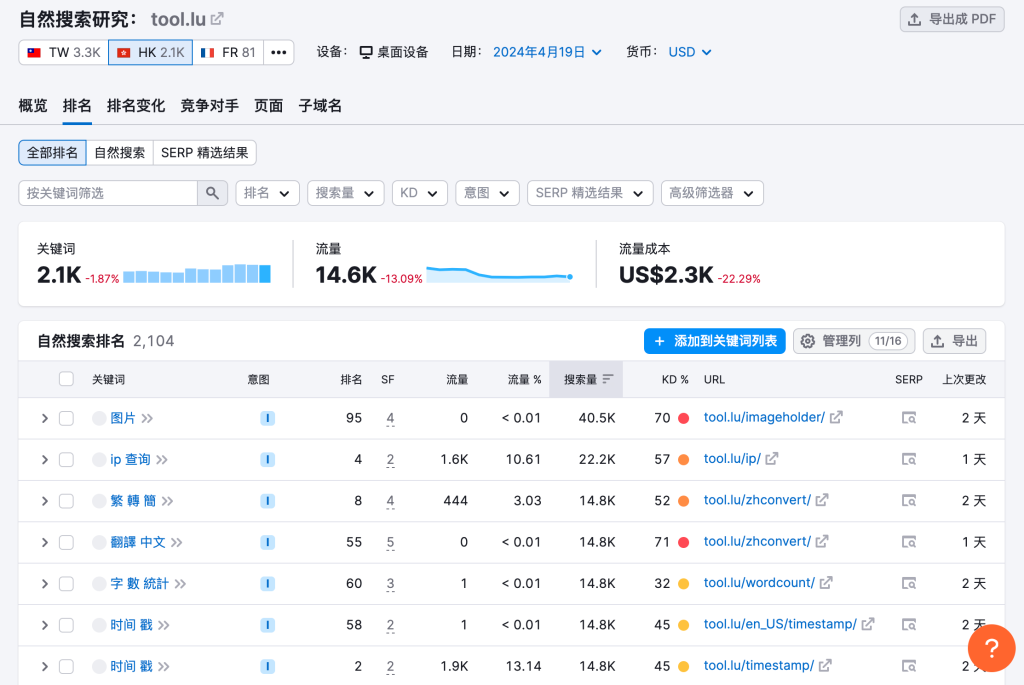Open keyword link 字 數 統計
Image resolution: width=1024 pixels, height=685 pixels.
[139, 584]
